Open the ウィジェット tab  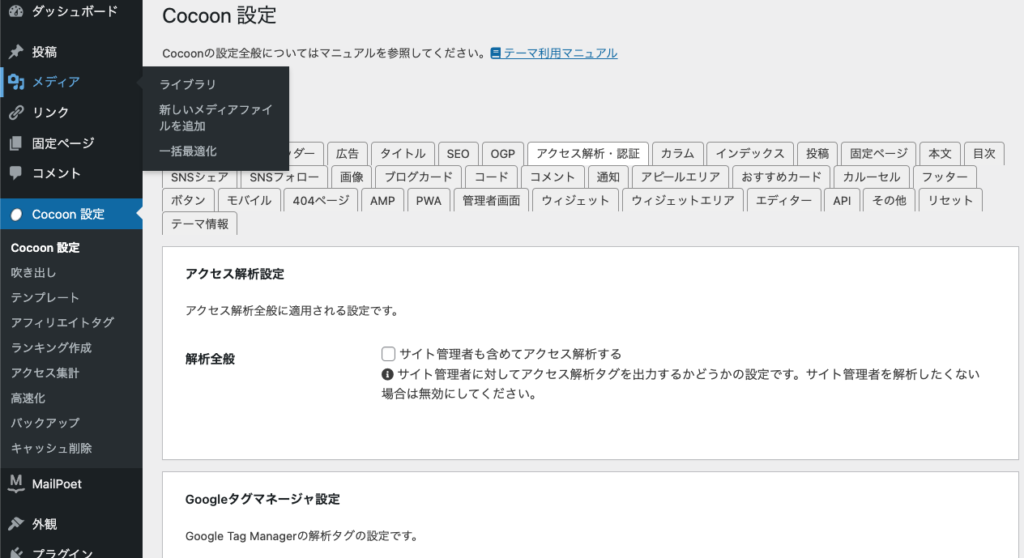click(x=575, y=201)
